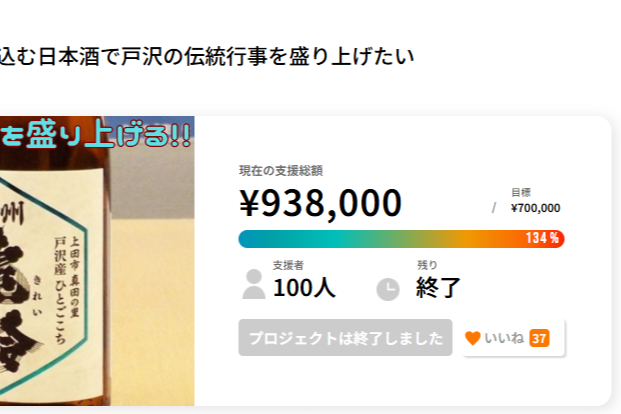Click the slash divider before the goal

click(493, 208)
